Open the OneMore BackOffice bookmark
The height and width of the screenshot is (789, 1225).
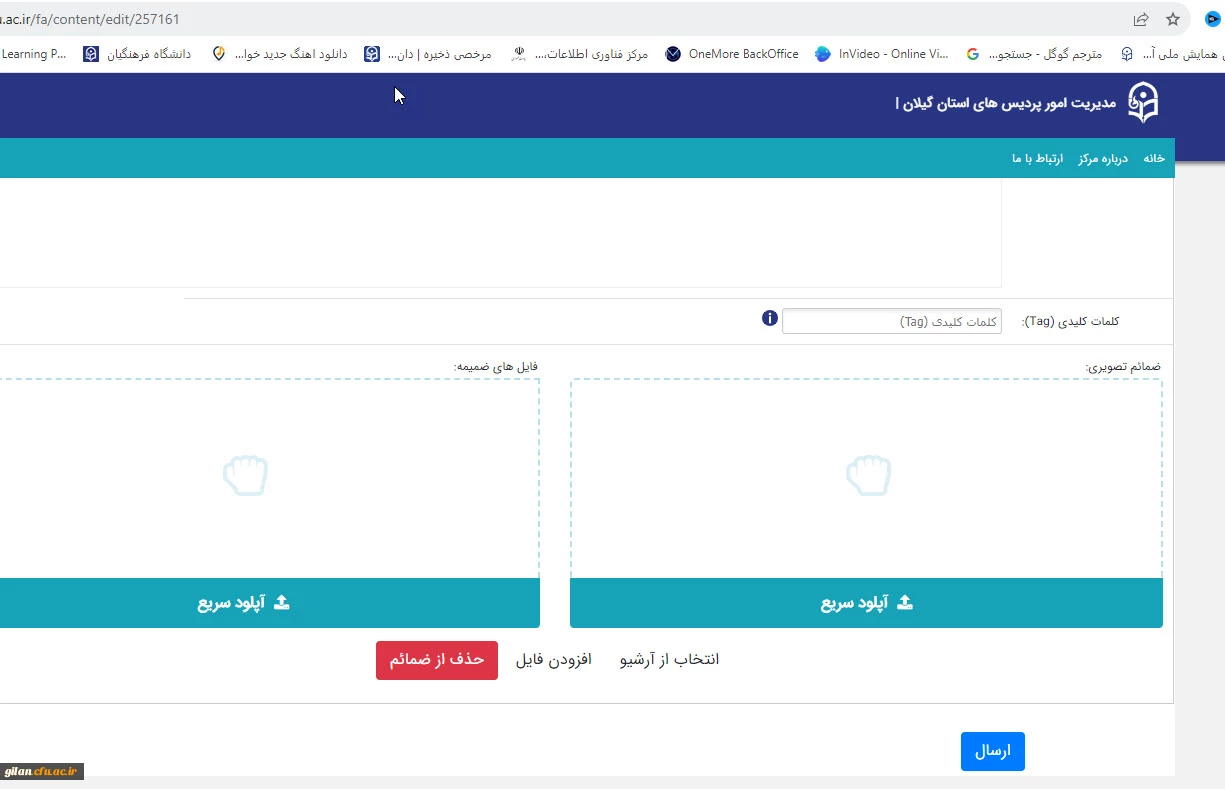pos(732,54)
